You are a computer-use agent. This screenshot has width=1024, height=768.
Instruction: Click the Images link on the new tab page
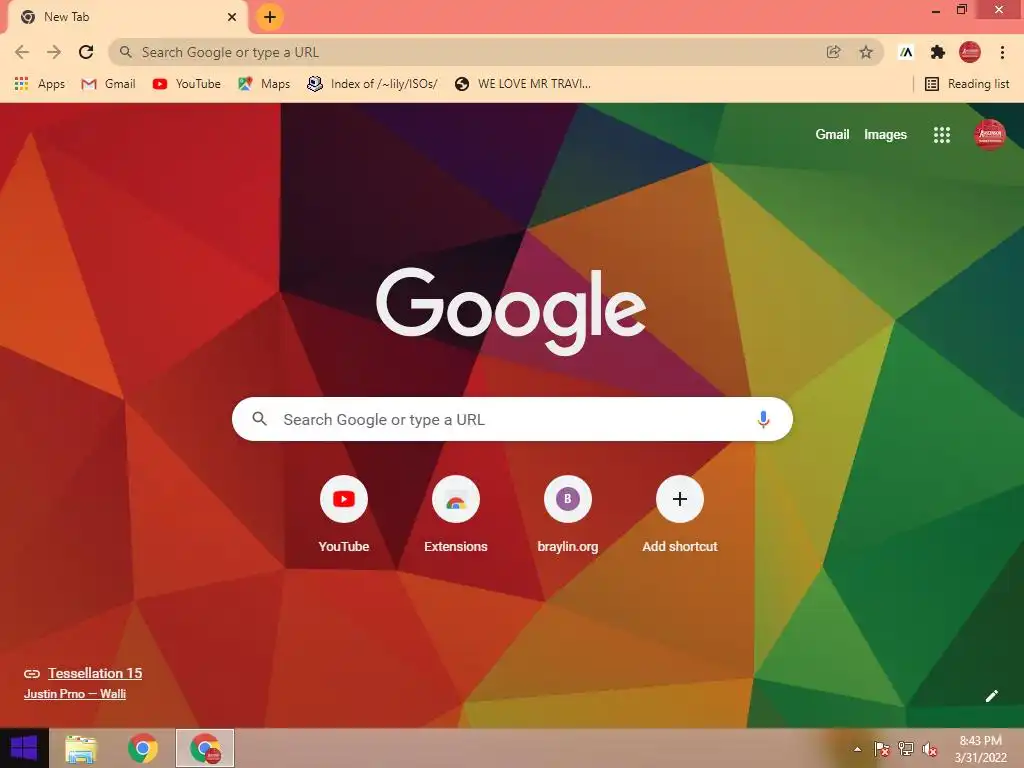click(x=885, y=135)
